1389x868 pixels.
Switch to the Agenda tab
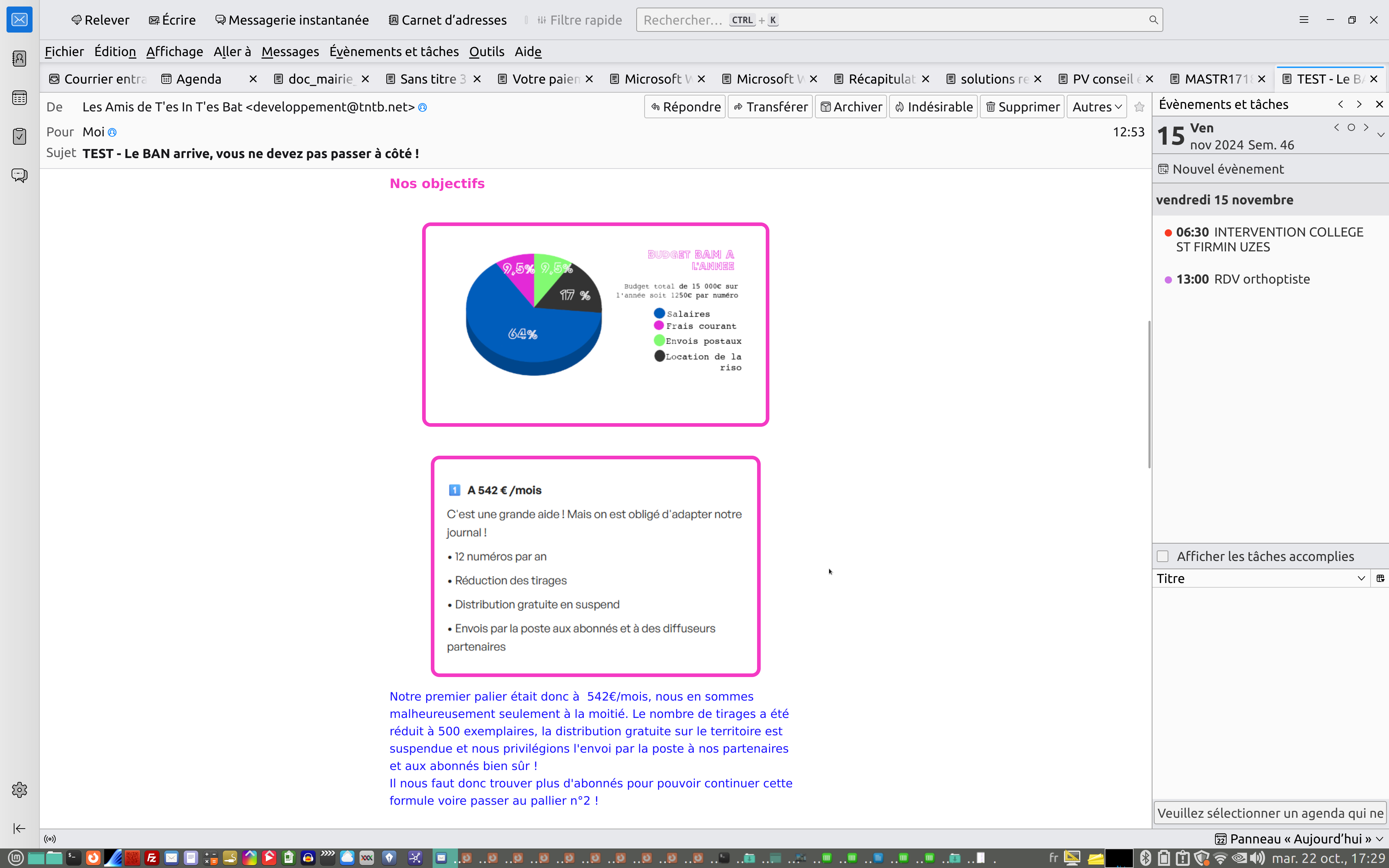tap(199, 79)
